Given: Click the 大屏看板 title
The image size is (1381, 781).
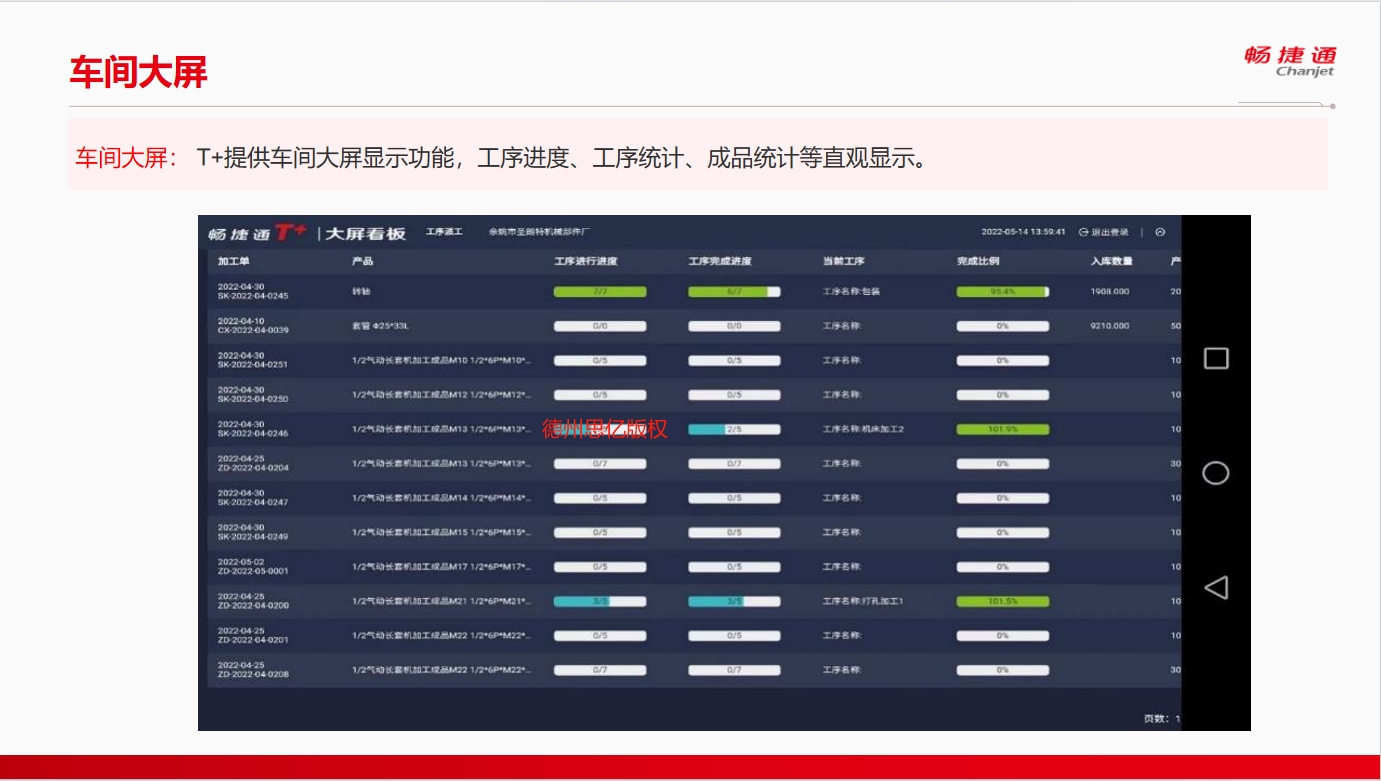Looking at the screenshot, I should [x=366, y=233].
